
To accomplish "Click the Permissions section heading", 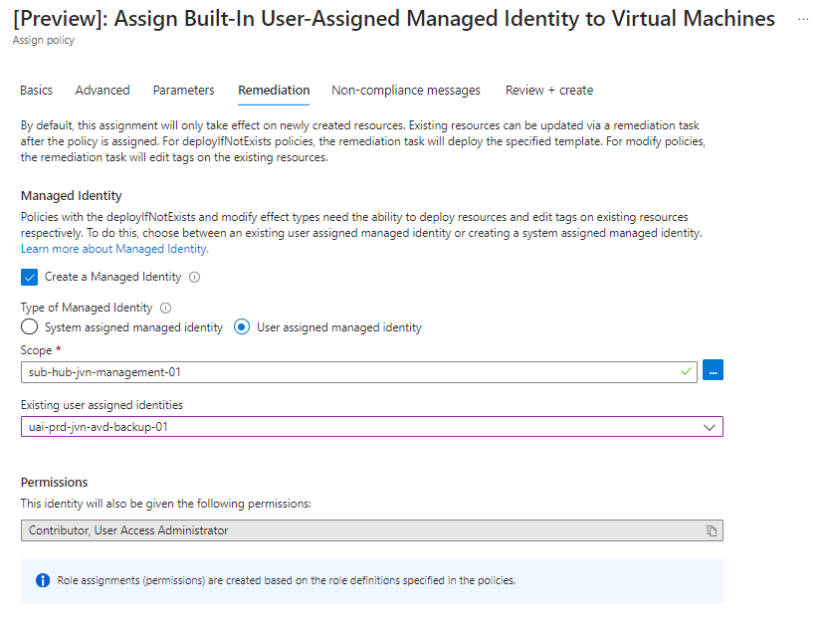I will click(54, 483).
